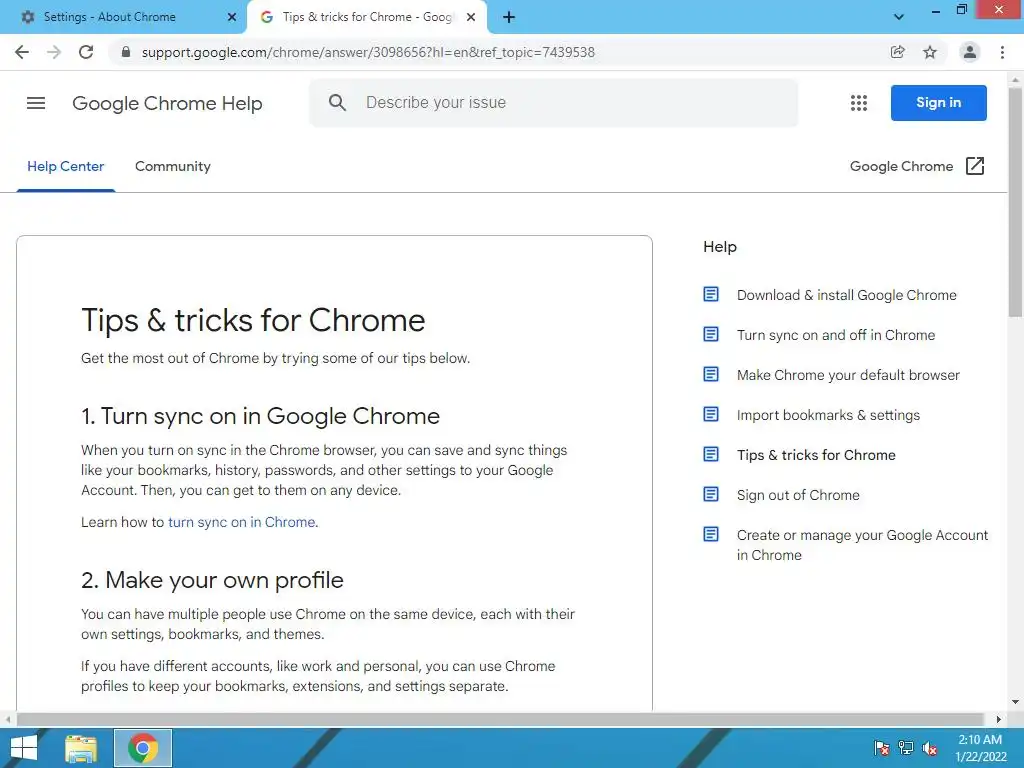Click the Sign in button
The width and height of the screenshot is (1024, 768).
click(x=938, y=103)
